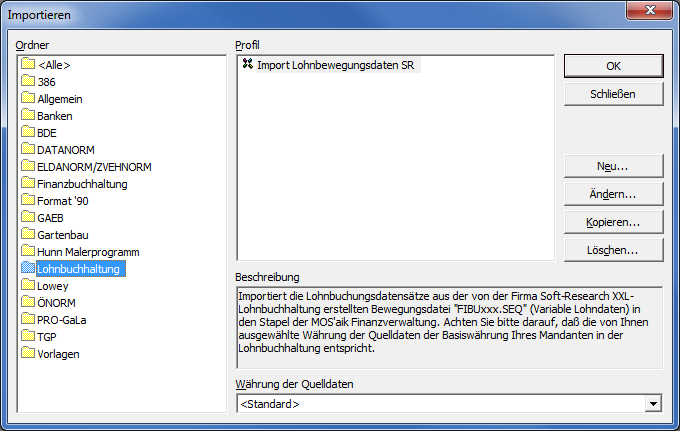680x431 pixels.
Task: Select the highlighted 'Lohnbuchhaltung' folder name
Action: pyautogui.click(x=81, y=269)
